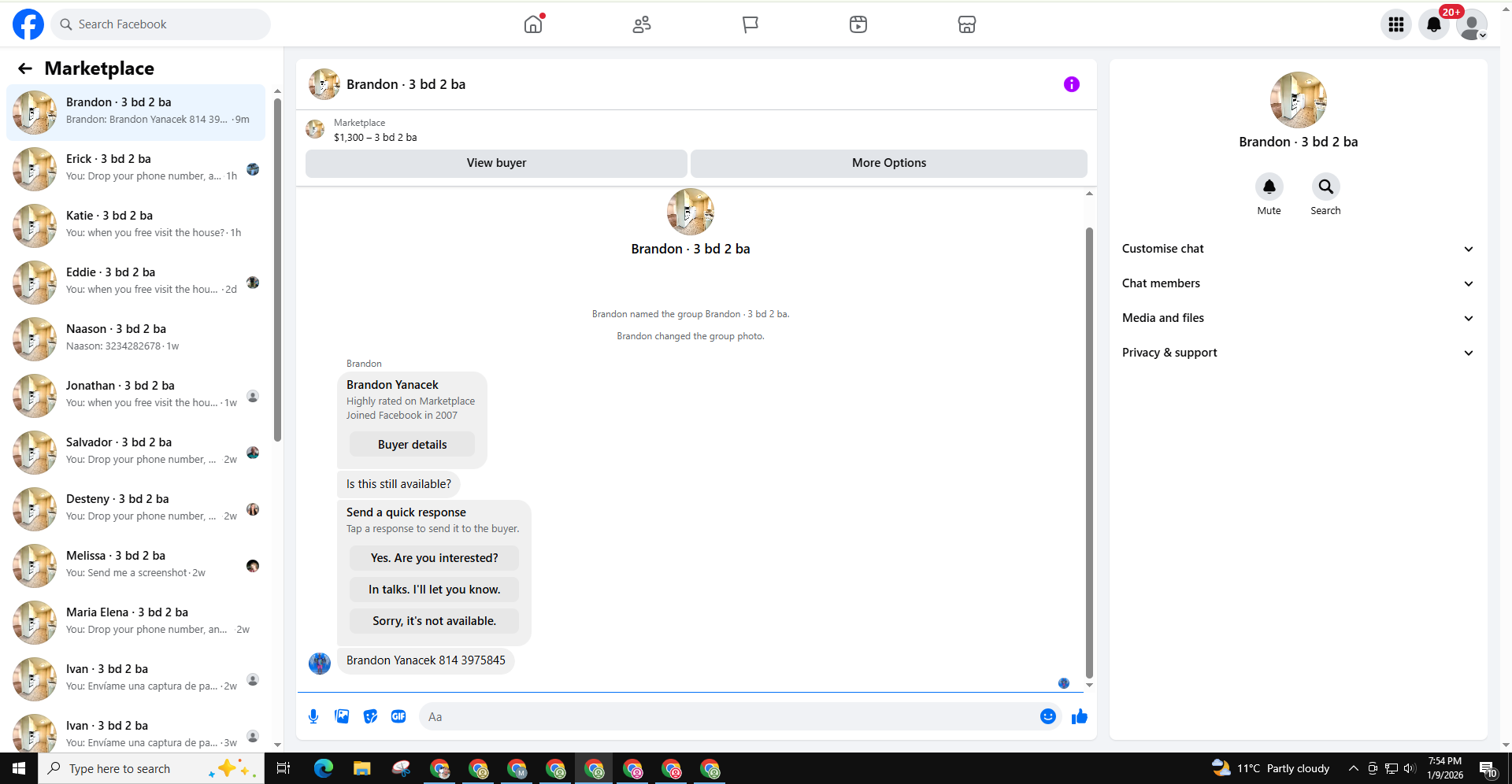Viewport: 1512px width, 784px height.
Task: Choose a GIF icon
Action: pos(398,716)
